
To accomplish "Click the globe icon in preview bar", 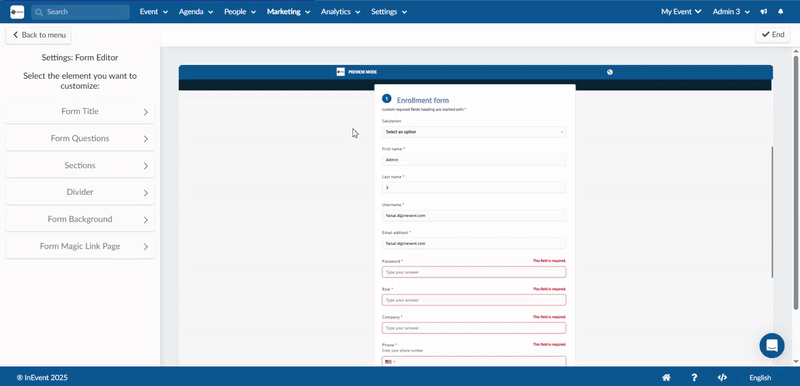I will click(610, 72).
